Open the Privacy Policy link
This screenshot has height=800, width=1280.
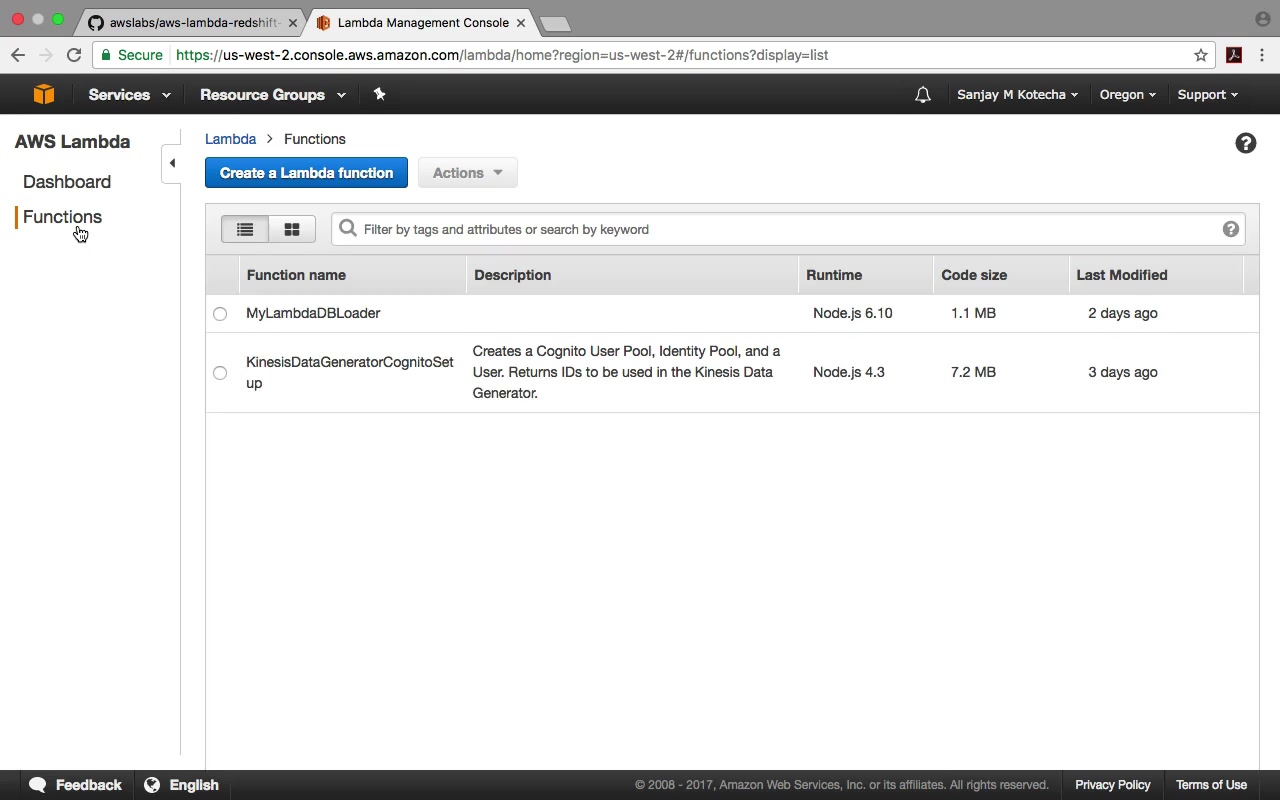(1113, 785)
